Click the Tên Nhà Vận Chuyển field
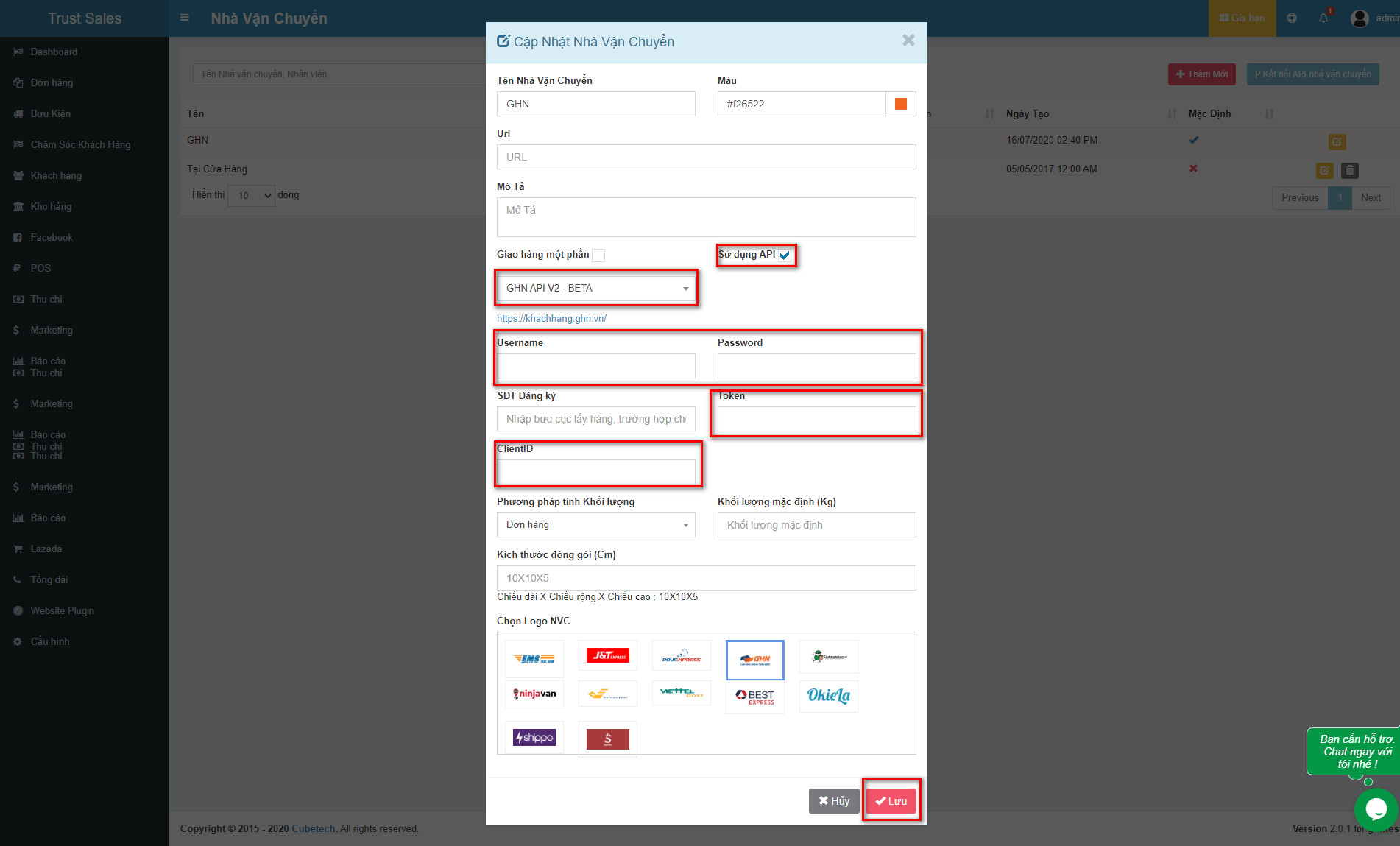Screen dimensions: 1400x846 click(596, 104)
